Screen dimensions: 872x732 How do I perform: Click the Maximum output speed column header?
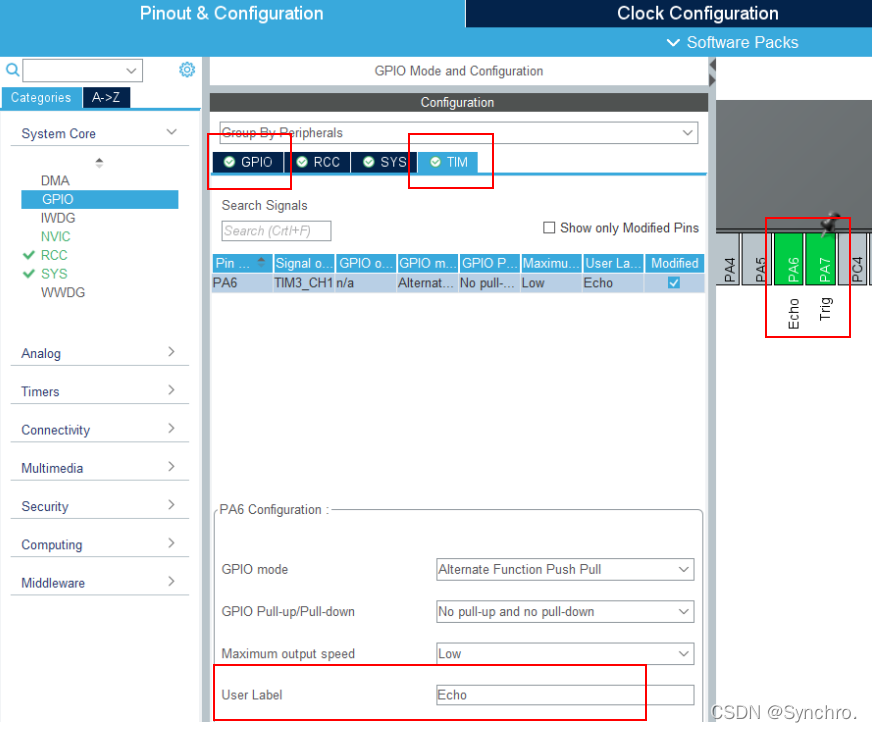pyautogui.click(x=551, y=263)
